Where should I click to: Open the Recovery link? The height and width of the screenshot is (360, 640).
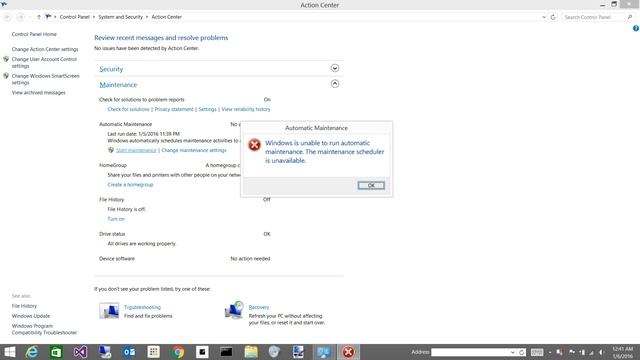click(259, 307)
